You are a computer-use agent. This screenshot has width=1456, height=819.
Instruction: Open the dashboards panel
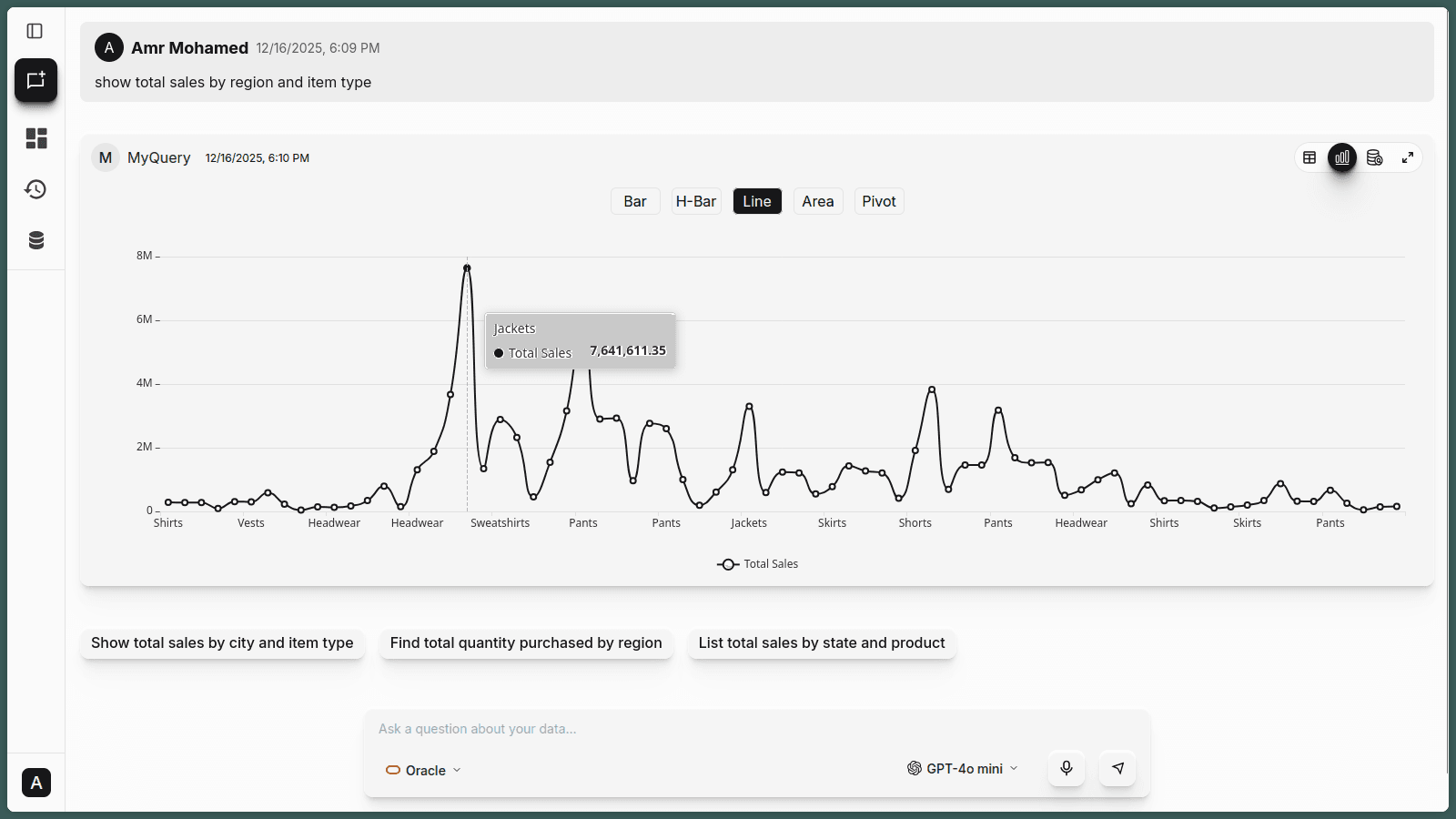point(36,138)
